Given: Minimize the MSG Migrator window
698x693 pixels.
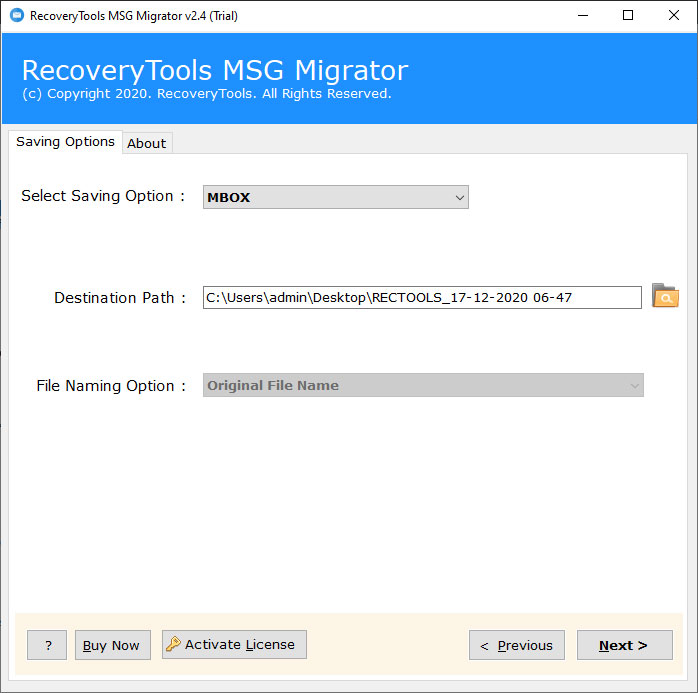Looking at the screenshot, I should point(583,16).
